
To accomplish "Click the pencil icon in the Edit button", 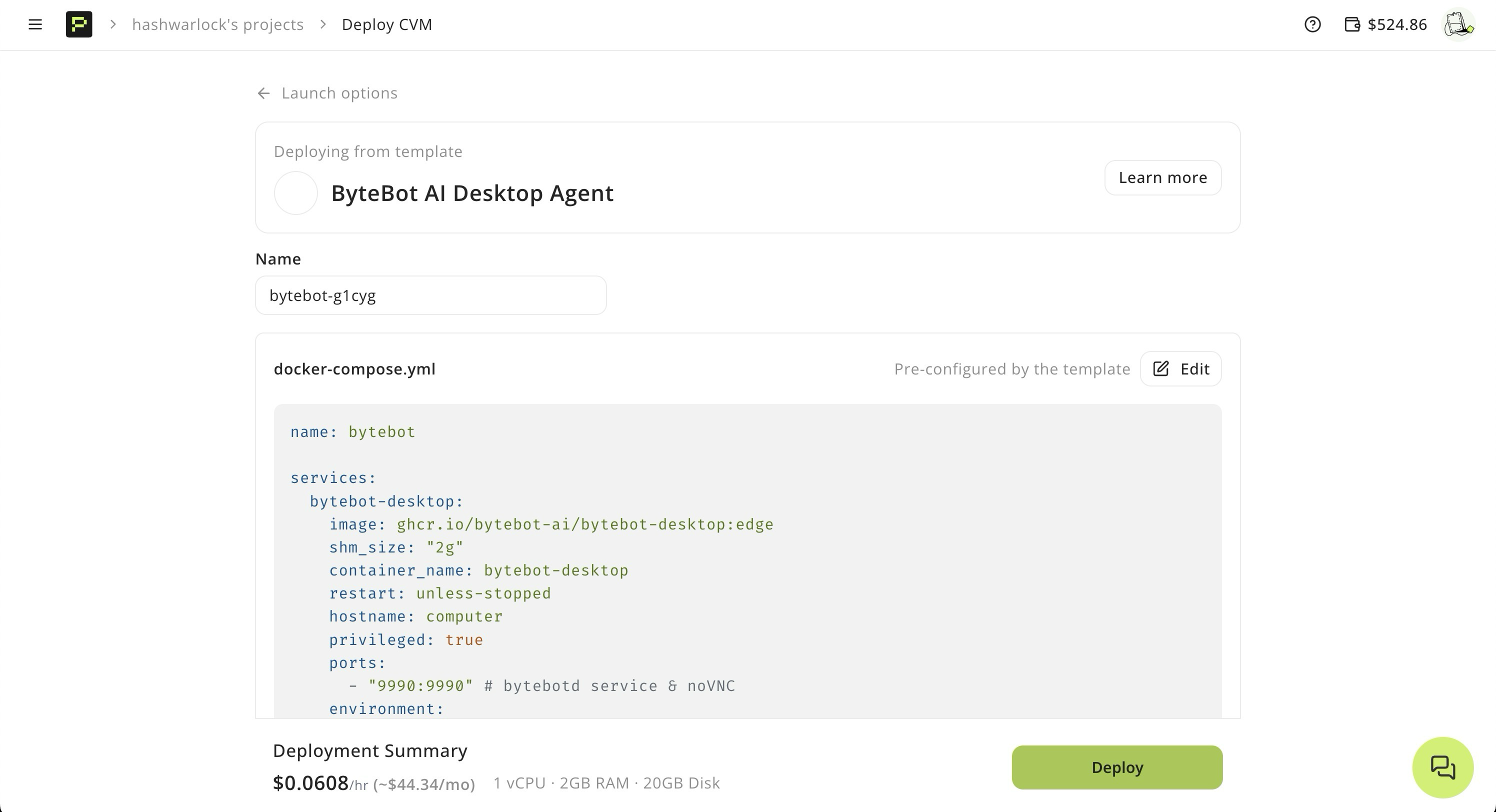I will click(x=1161, y=369).
